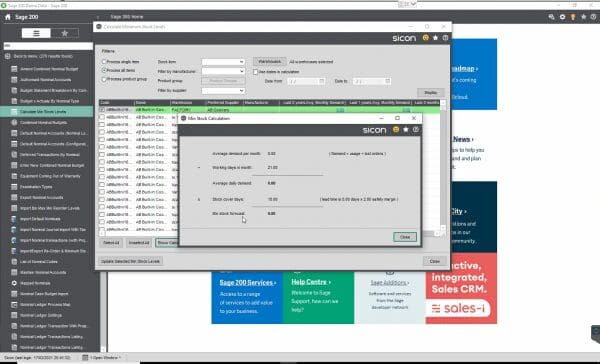Tick the second row checkbox in stock grid
Image resolution: width=600 pixels, height=364 pixels.
coord(102,117)
